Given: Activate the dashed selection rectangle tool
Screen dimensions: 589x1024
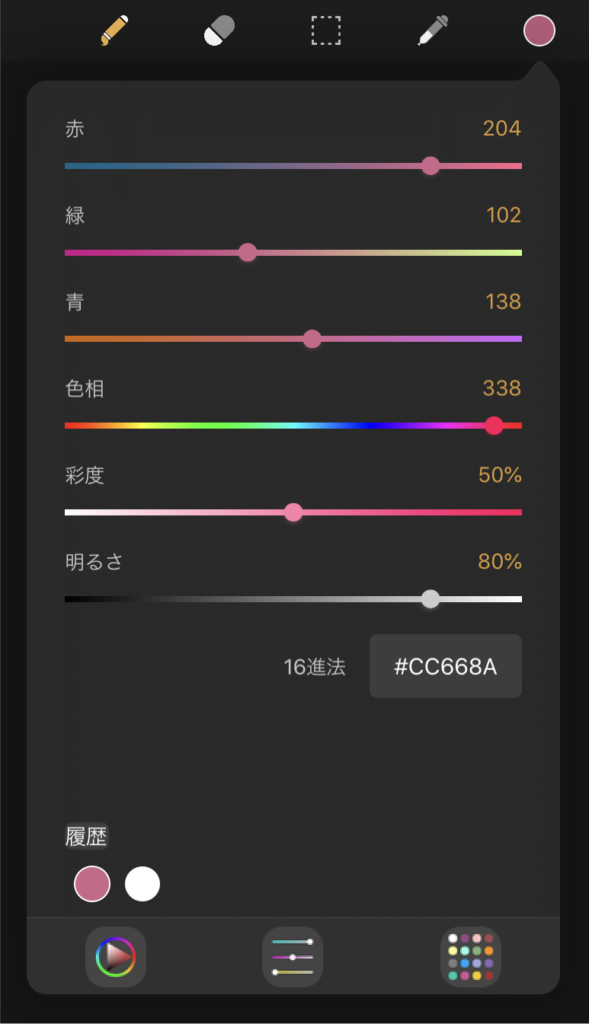Looking at the screenshot, I should point(326,31).
